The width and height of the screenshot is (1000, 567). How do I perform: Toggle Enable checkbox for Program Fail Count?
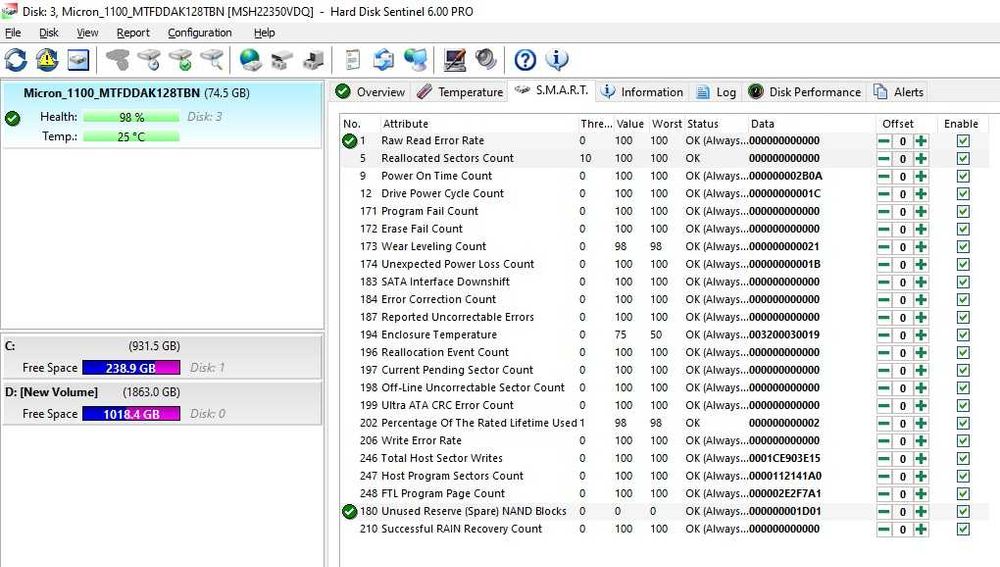963,212
